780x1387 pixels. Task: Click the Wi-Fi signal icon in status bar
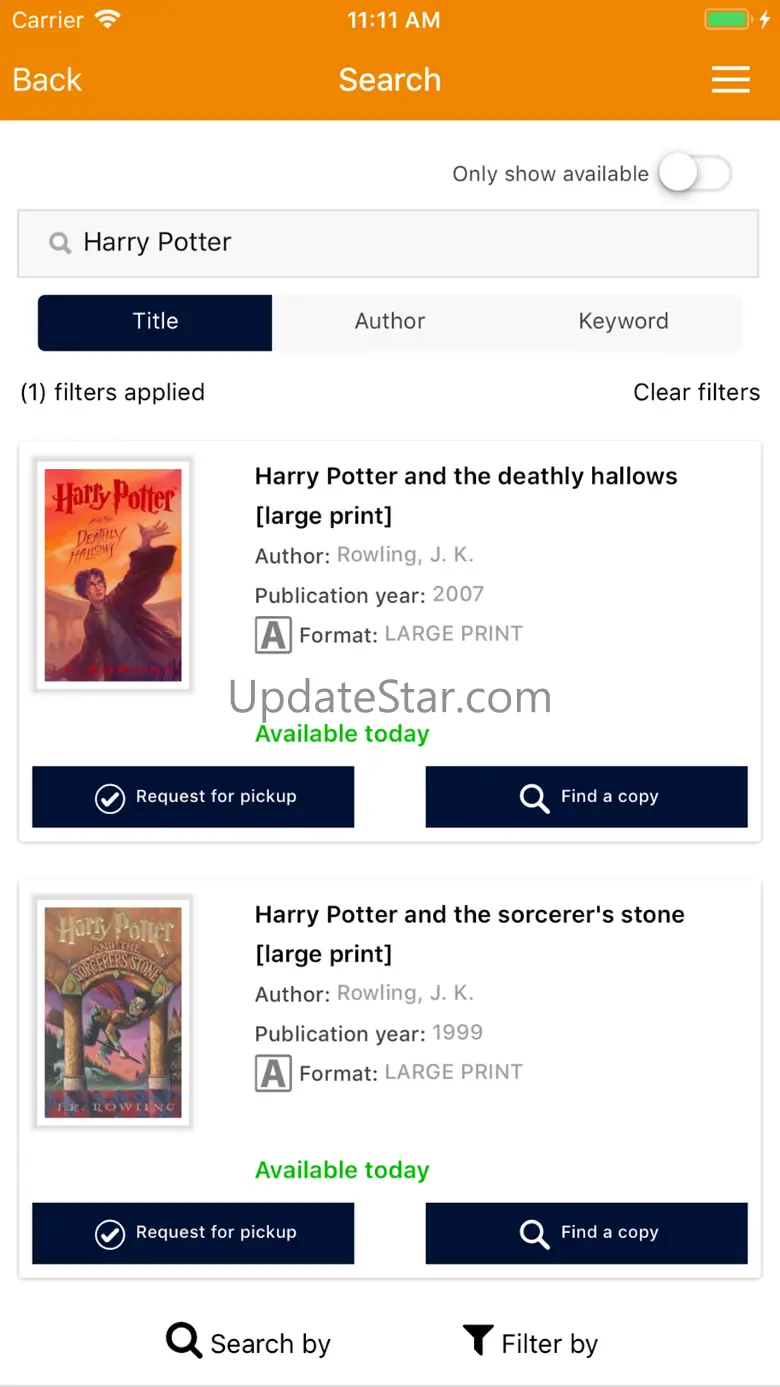click(107, 20)
